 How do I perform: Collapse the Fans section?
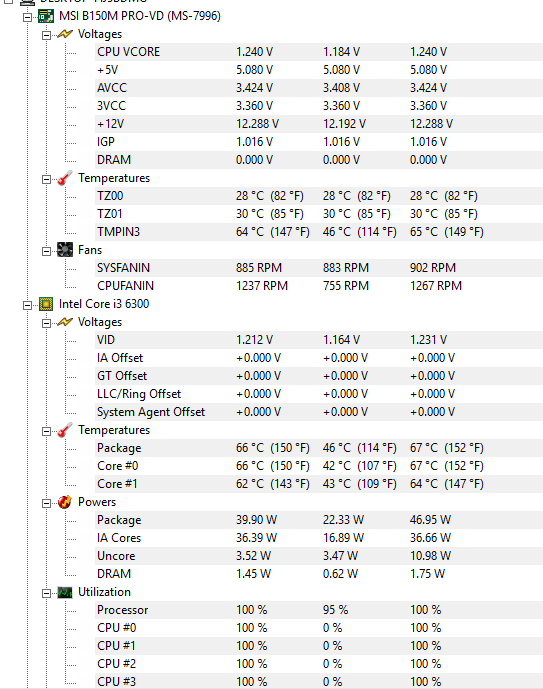pos(46,251)
